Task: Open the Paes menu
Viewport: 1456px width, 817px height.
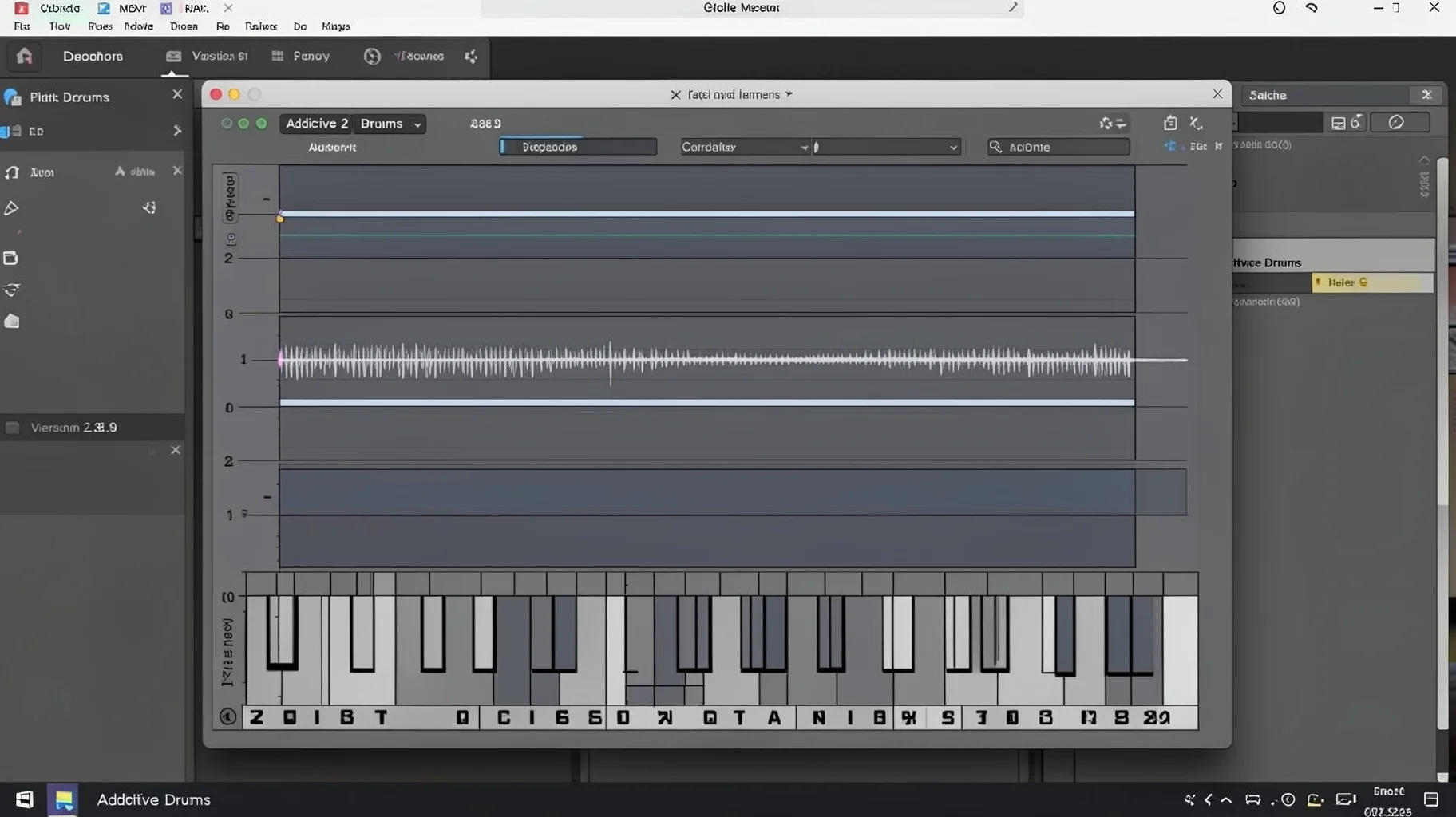Action: coord(100,26)
